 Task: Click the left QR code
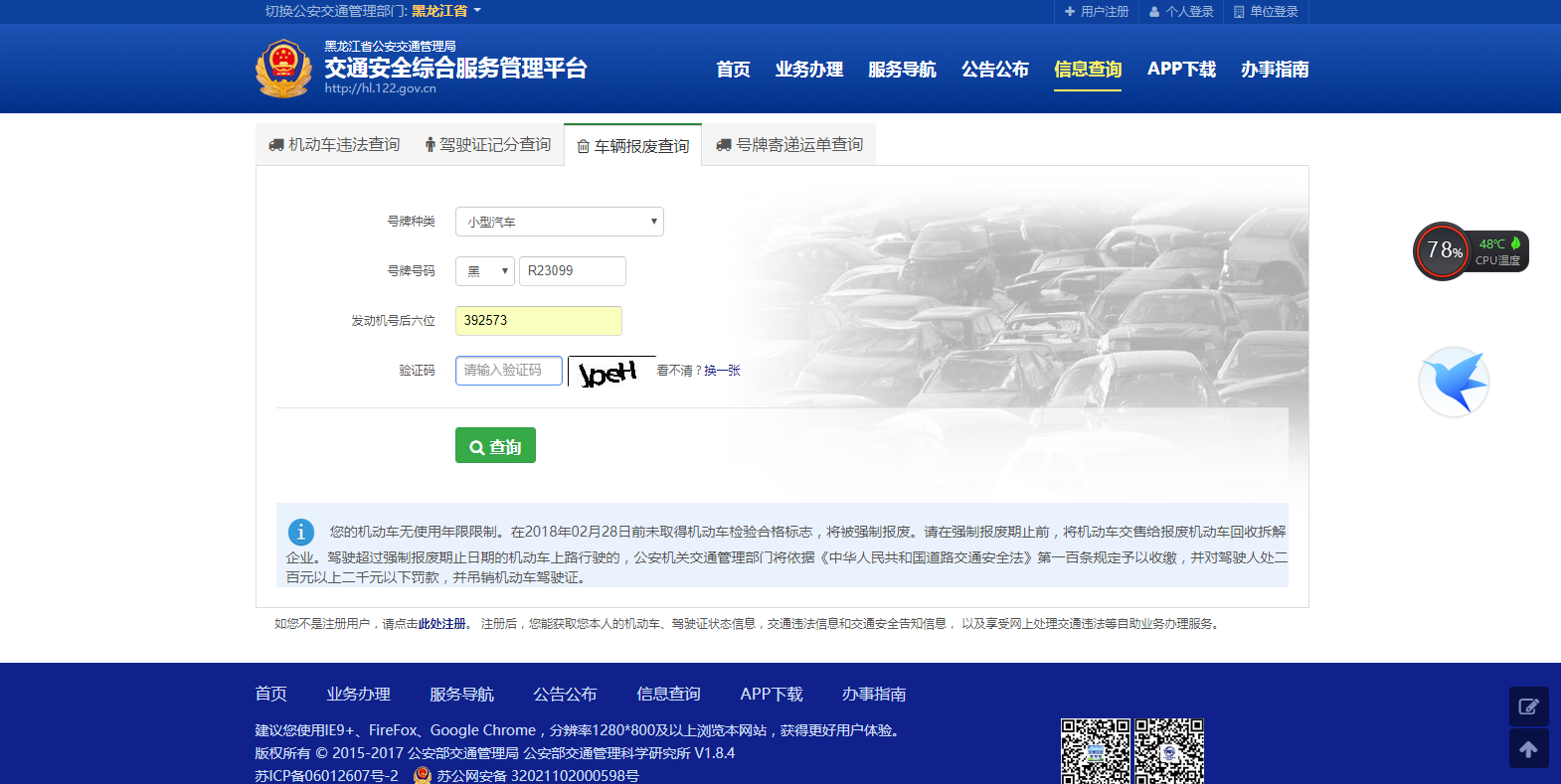1096,751
